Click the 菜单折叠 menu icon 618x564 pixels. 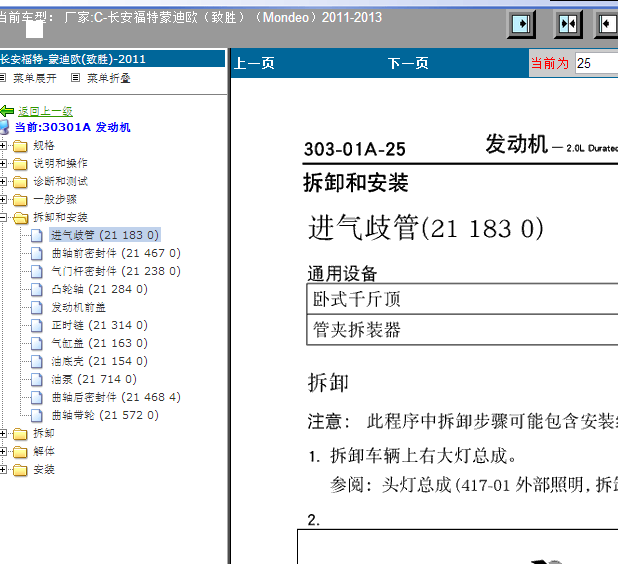pyautogui.click(x=75, y=78)
